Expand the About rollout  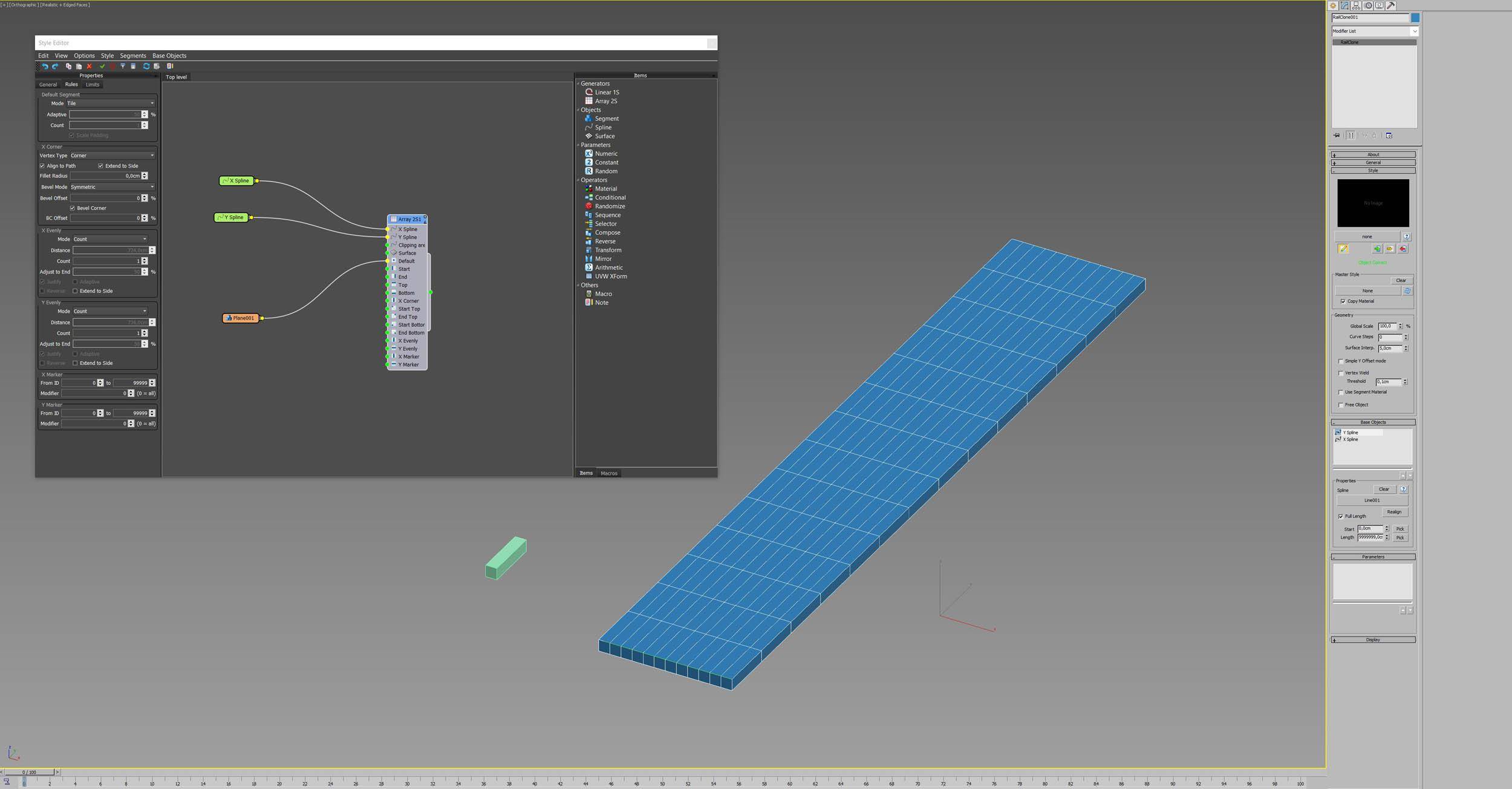pos(1373,154)
